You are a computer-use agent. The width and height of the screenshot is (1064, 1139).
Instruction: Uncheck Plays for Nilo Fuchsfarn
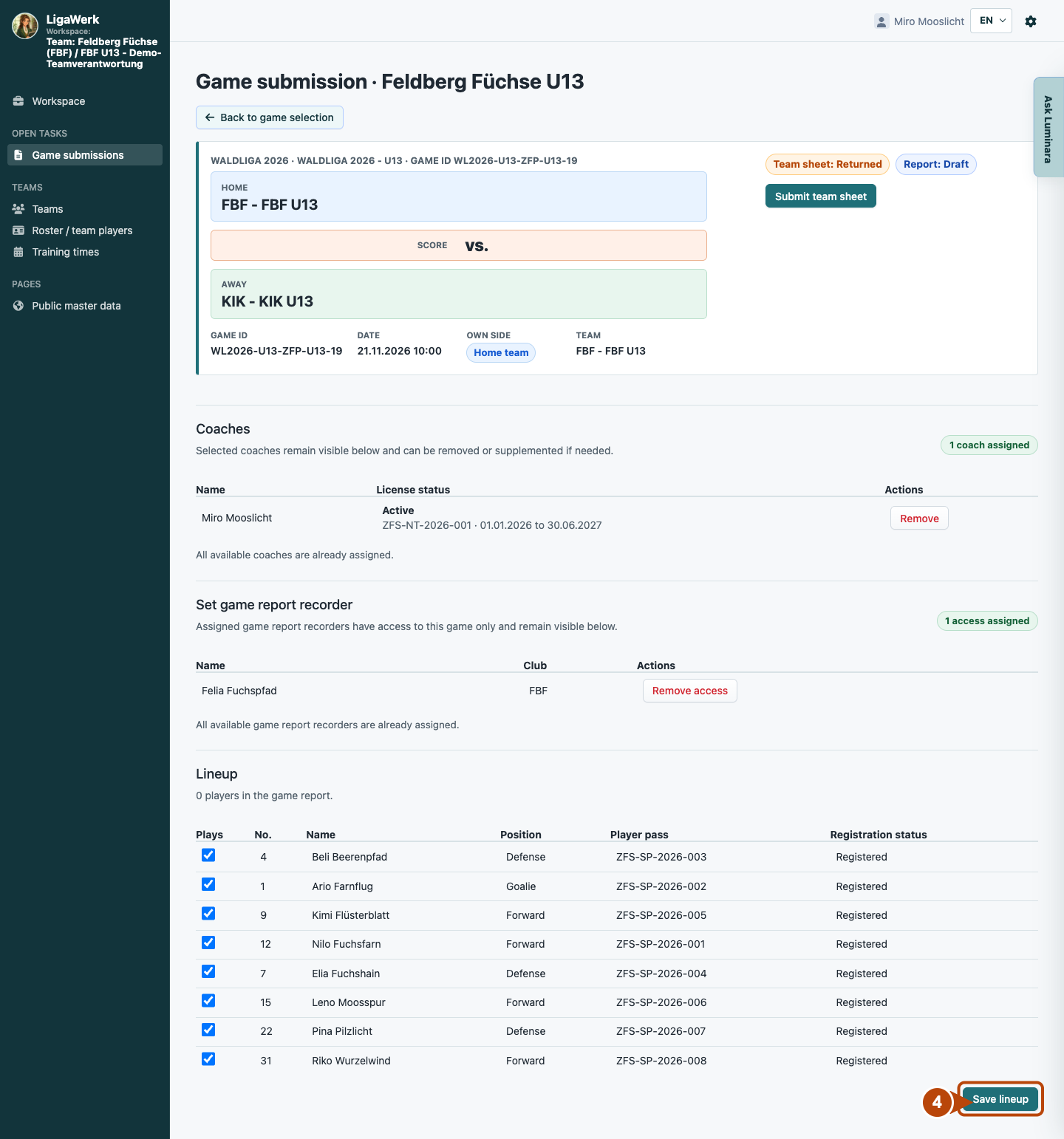tap(208, 943)
